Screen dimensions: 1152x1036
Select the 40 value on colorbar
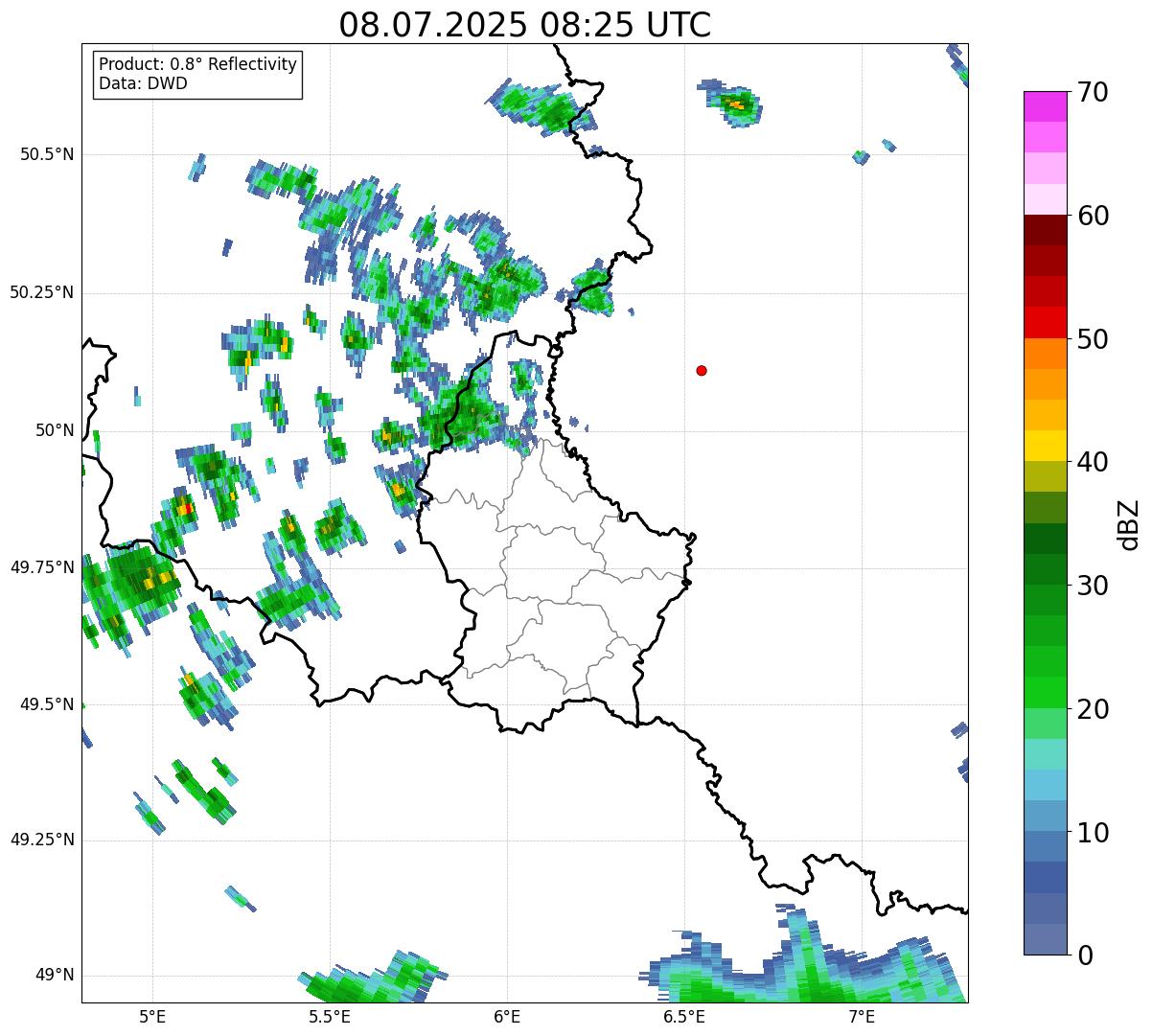click(x=1093, y=462)
